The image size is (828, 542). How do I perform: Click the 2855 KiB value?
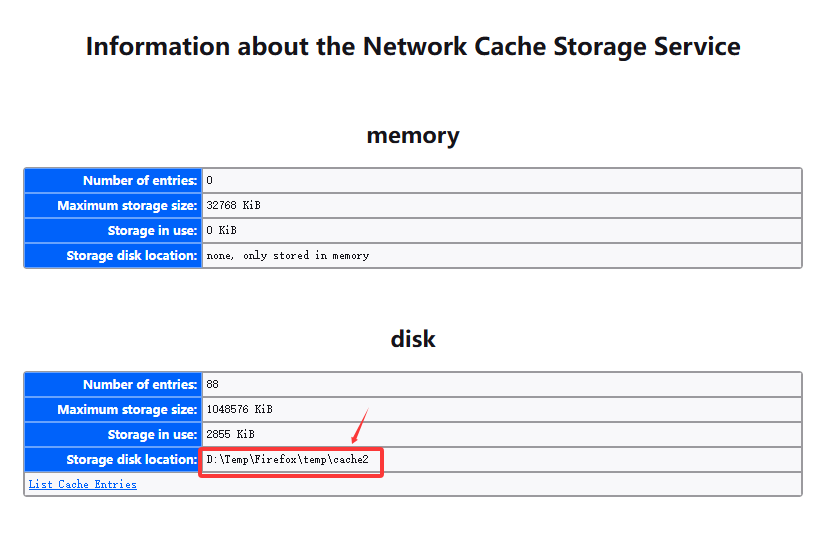(x=230, y=434)
